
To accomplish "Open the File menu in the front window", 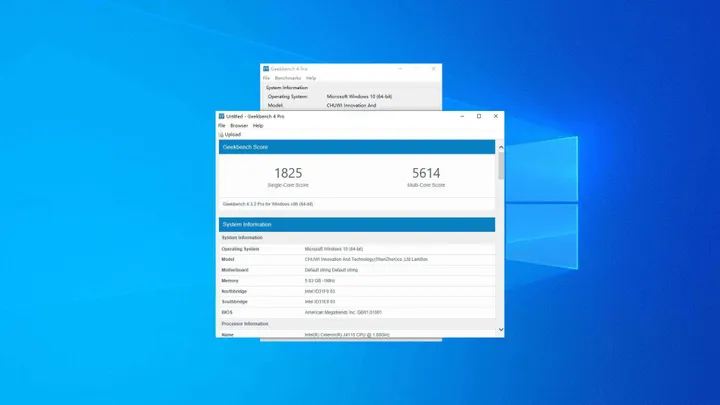I will (222, 125).
